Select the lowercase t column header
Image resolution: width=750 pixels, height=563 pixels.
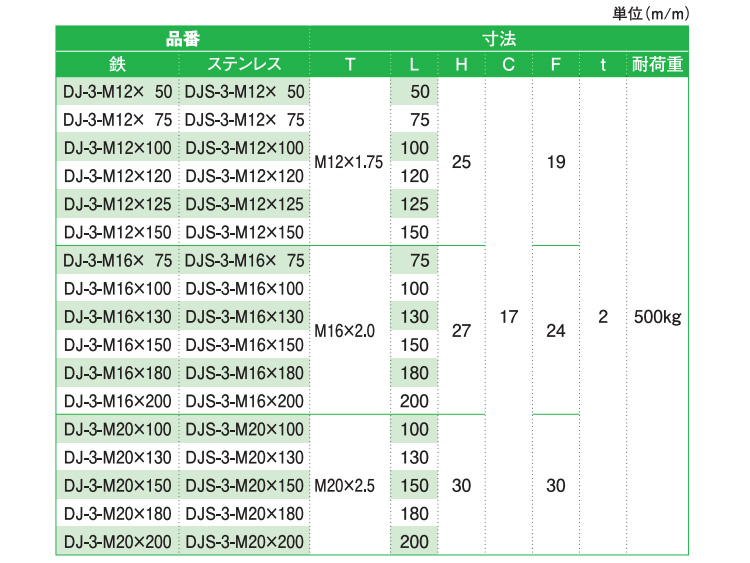click(x=603, y=64)
